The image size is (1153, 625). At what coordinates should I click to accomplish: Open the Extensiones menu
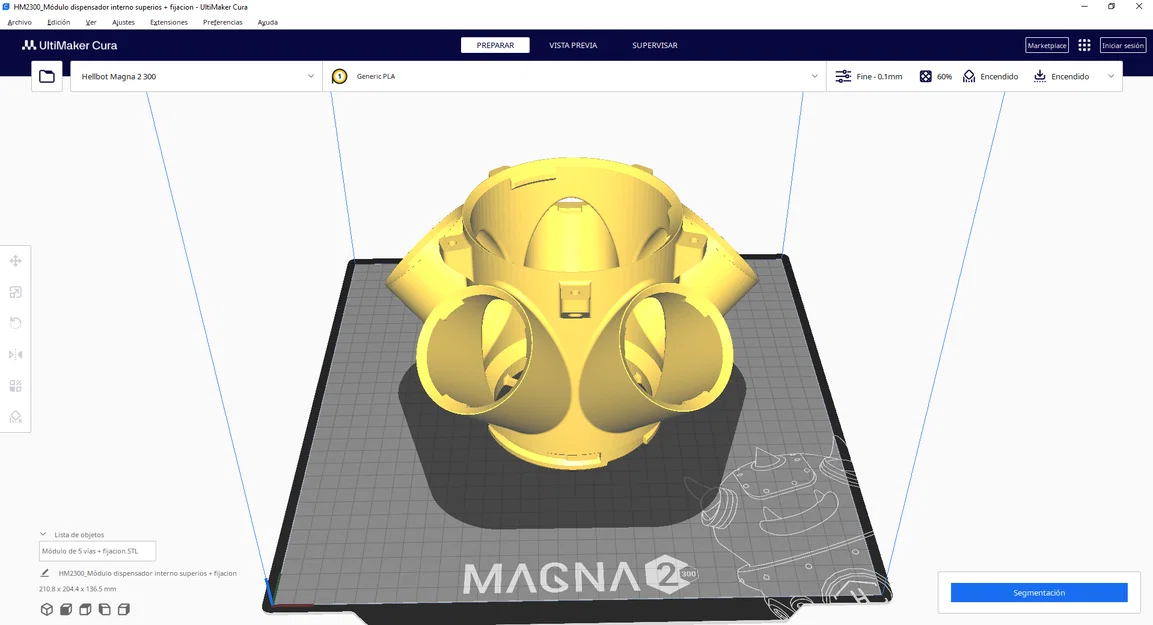click(x=169, y=22)
